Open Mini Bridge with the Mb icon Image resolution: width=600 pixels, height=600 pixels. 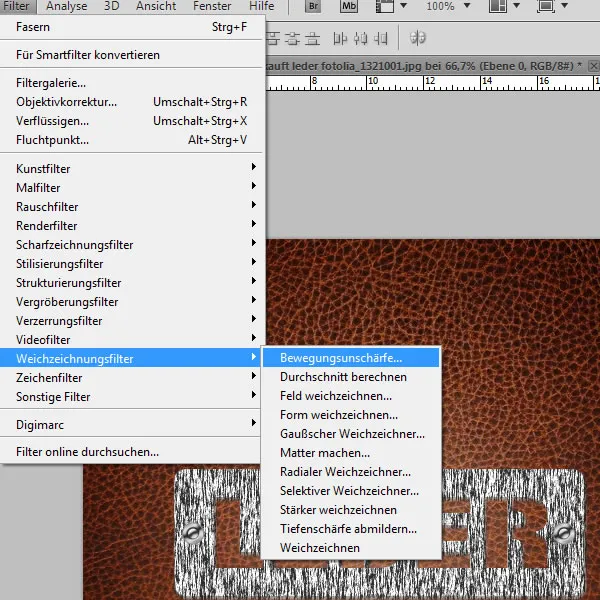click(x=349, y=7)
